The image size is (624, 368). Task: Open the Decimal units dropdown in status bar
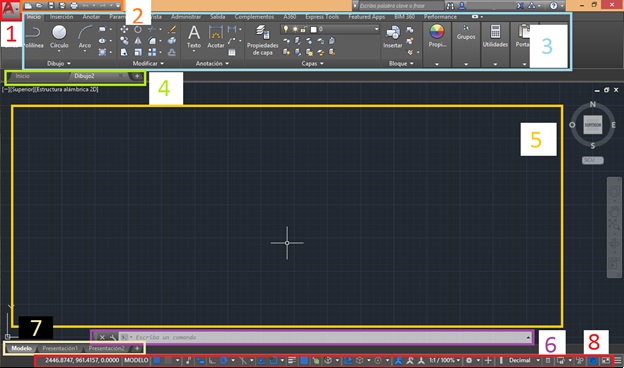click(x=538, y=360)
